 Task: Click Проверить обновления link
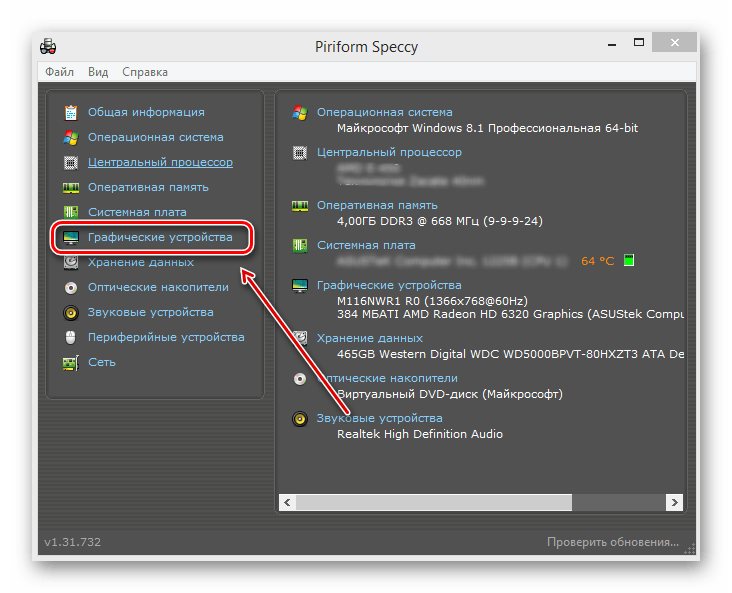(613, 542)
